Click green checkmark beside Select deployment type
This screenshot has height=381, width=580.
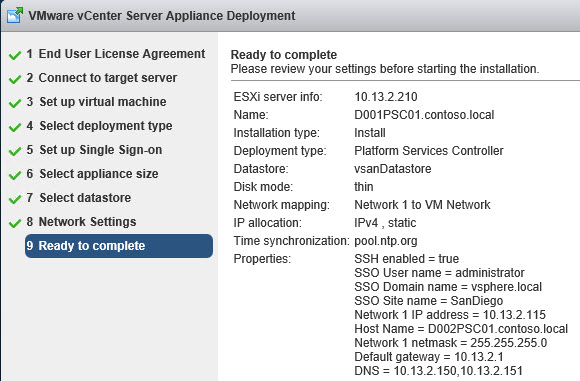pyautogui.click(x=15, y=127)
